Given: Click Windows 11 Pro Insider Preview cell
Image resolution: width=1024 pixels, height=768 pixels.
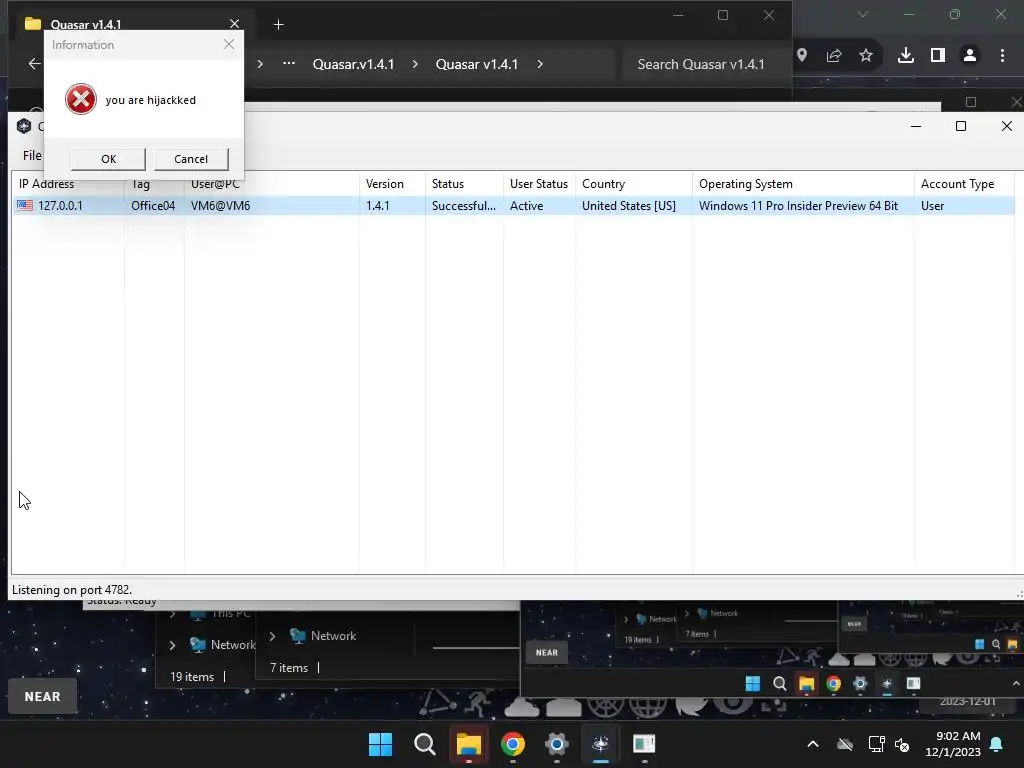Looking at the screenshot, I should pos(798,206).
